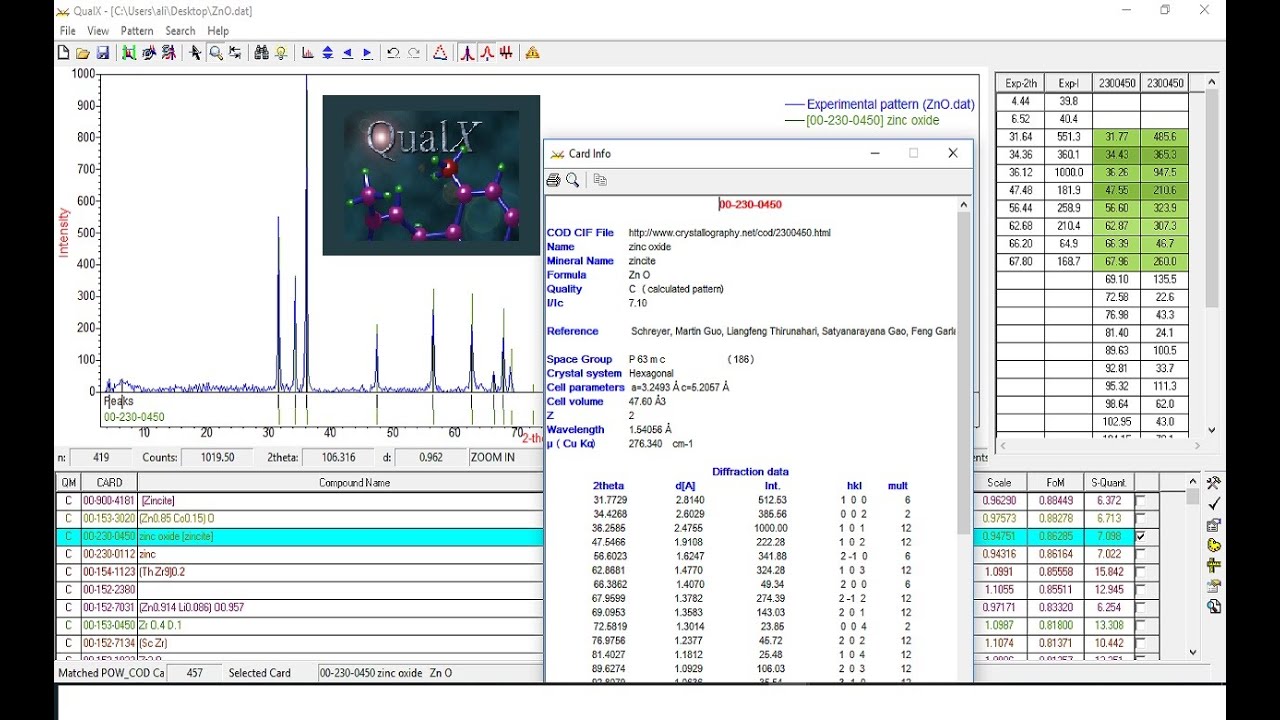Activate the magnifier zoom tool
This screenshot has width=1280, height=720.
point(215,53)
